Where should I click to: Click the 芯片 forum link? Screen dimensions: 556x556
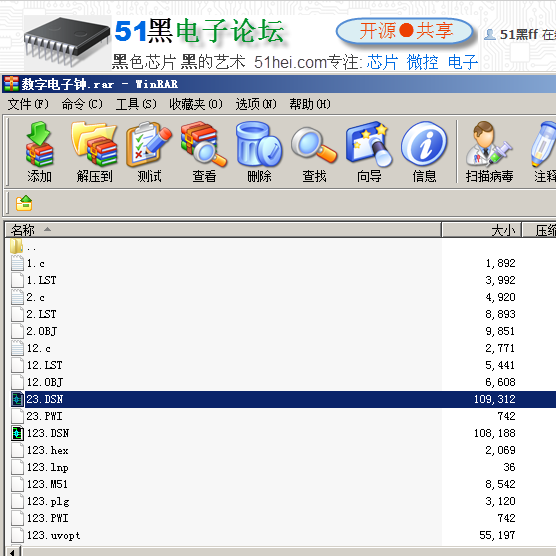point(382,62)
